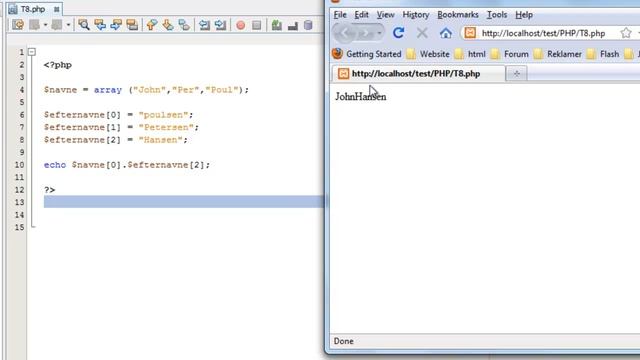Viewport: 640px width, 360px height.
Task: Reload the page in Firefox
Action: coord(398,33)
